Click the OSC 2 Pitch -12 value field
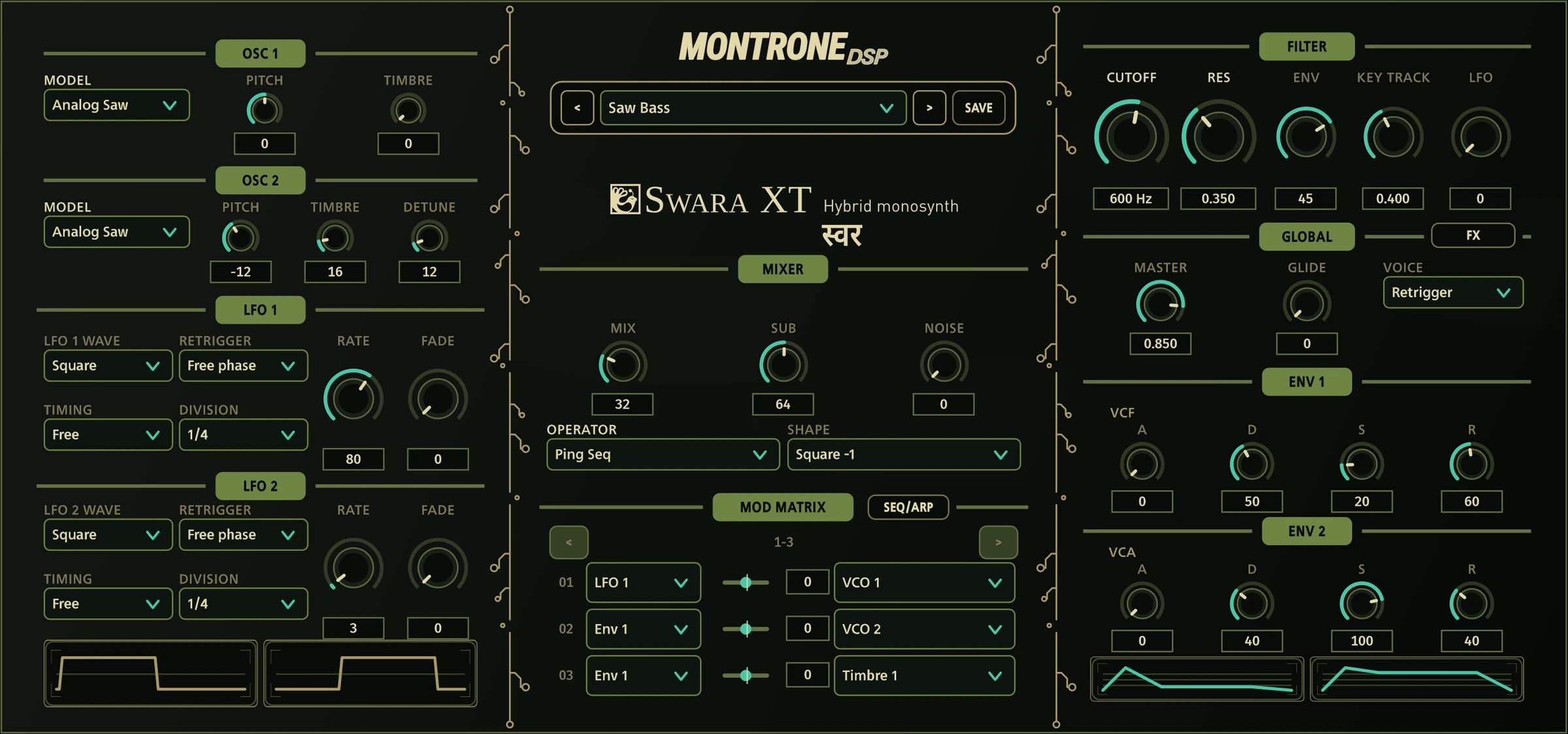This screenshot has width=1568, height=734. [240, 272]
